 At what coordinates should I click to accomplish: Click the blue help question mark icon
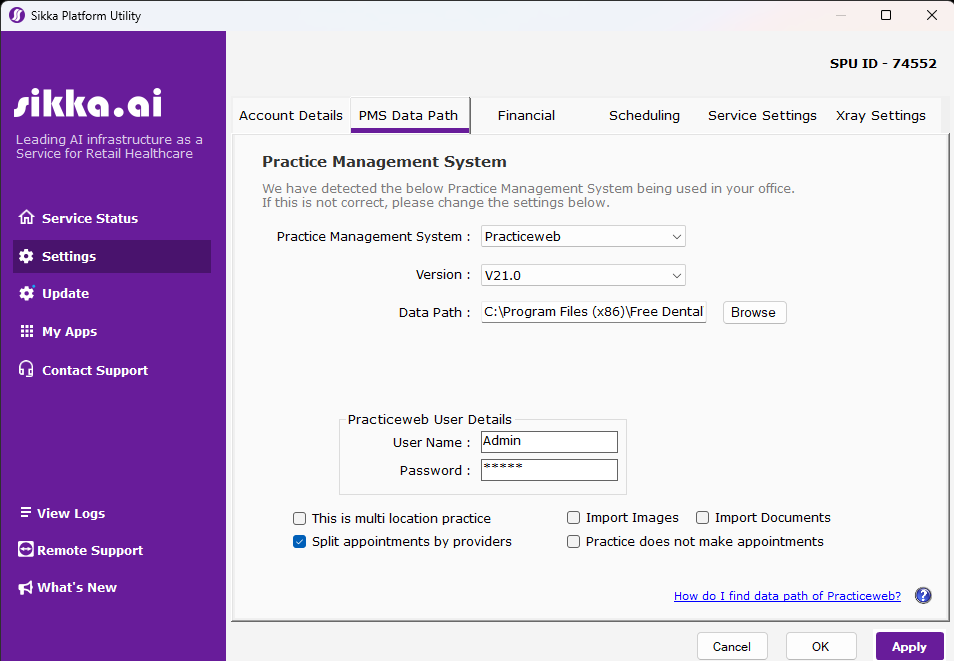[x=923, y=595]
